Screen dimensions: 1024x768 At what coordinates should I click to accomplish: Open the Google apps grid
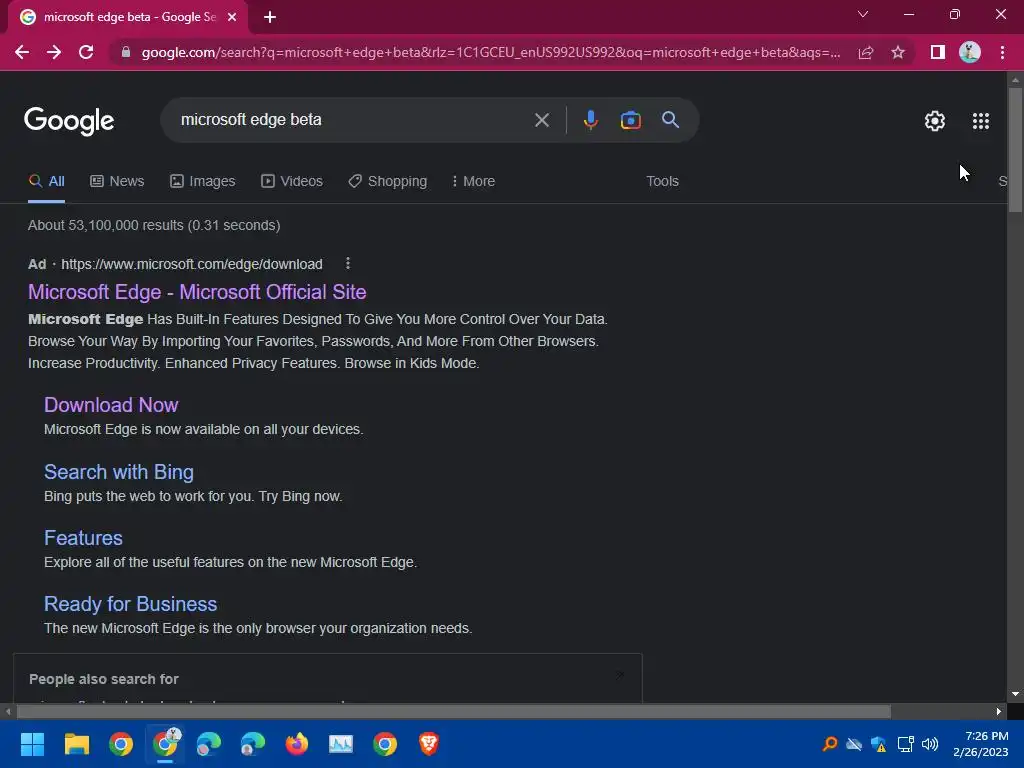point(980,121)
